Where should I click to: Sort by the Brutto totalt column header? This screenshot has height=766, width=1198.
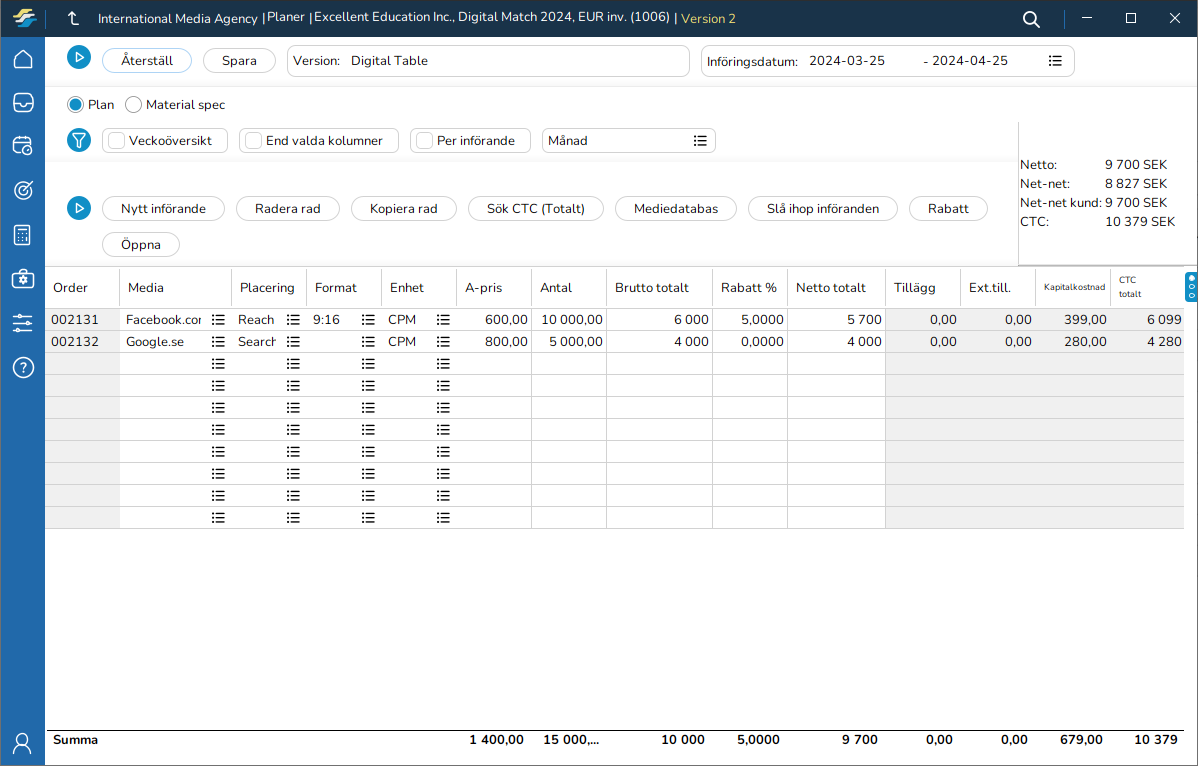pyautogui.click(x=651, y=288)
